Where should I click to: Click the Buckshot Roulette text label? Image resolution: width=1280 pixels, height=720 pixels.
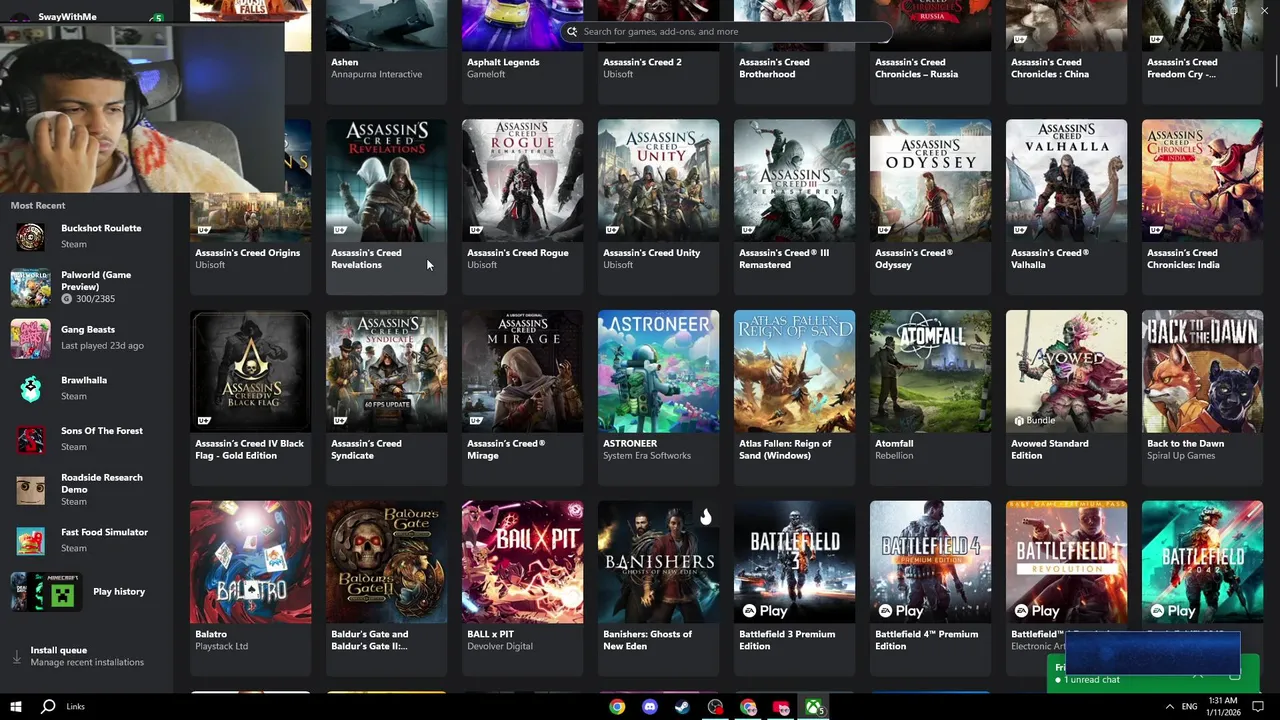click(101, 228)
